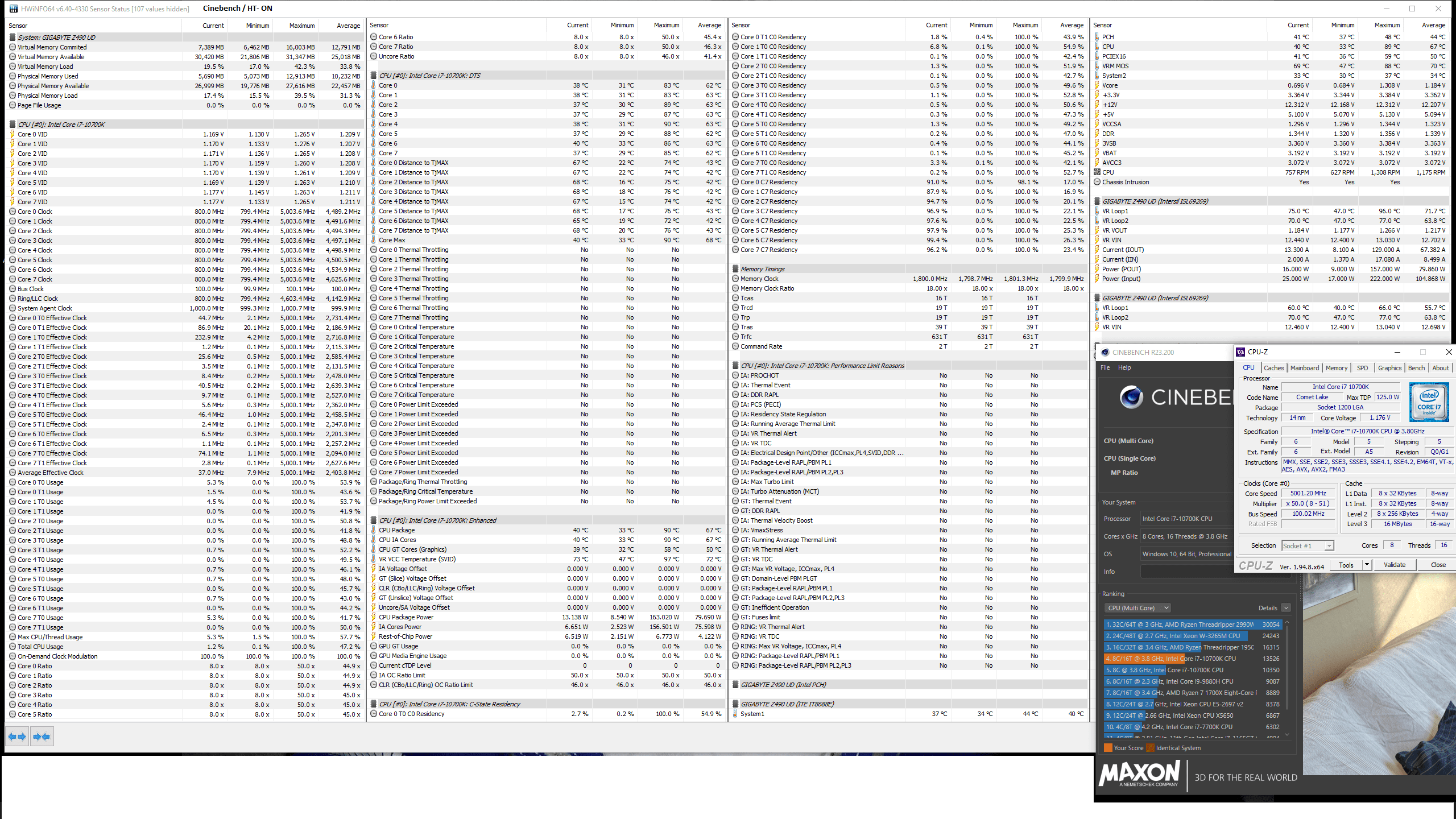Click the Tools button in CPU-Z
Screen dimensions: 1456x819
[x=1346, y=565]
